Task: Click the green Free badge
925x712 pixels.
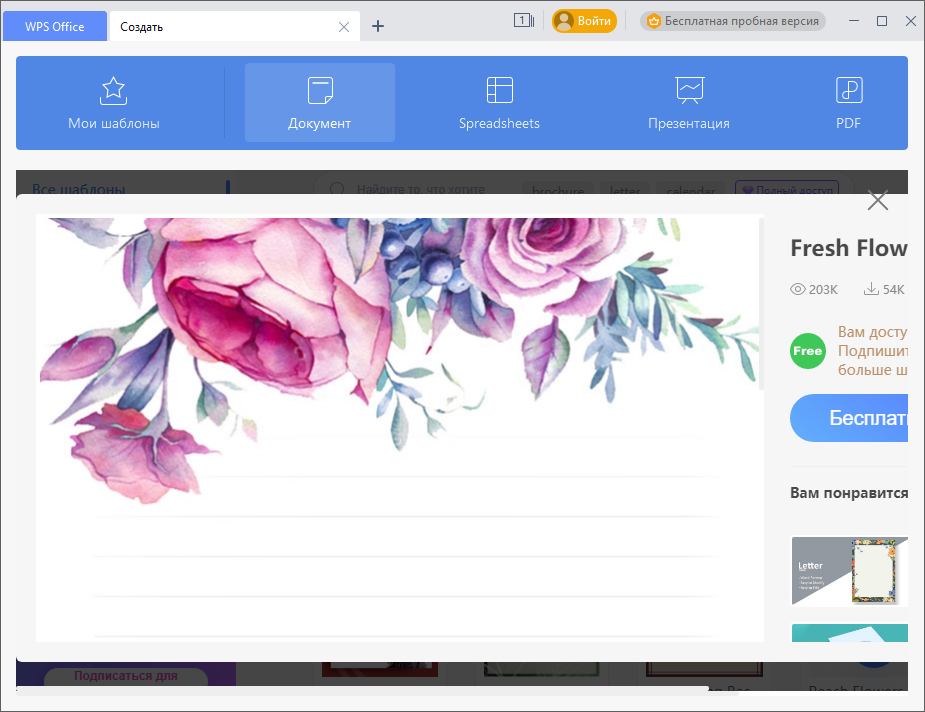Action: coord(808,351)
